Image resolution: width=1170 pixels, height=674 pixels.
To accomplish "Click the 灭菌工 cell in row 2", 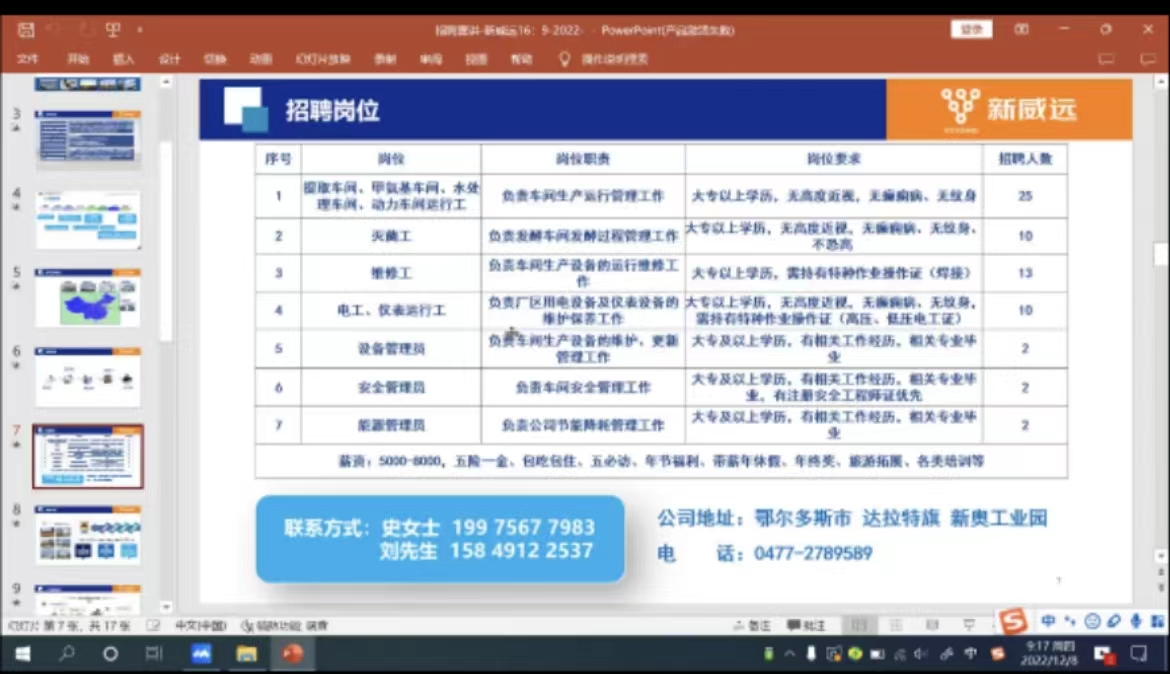I will point(391,236).
